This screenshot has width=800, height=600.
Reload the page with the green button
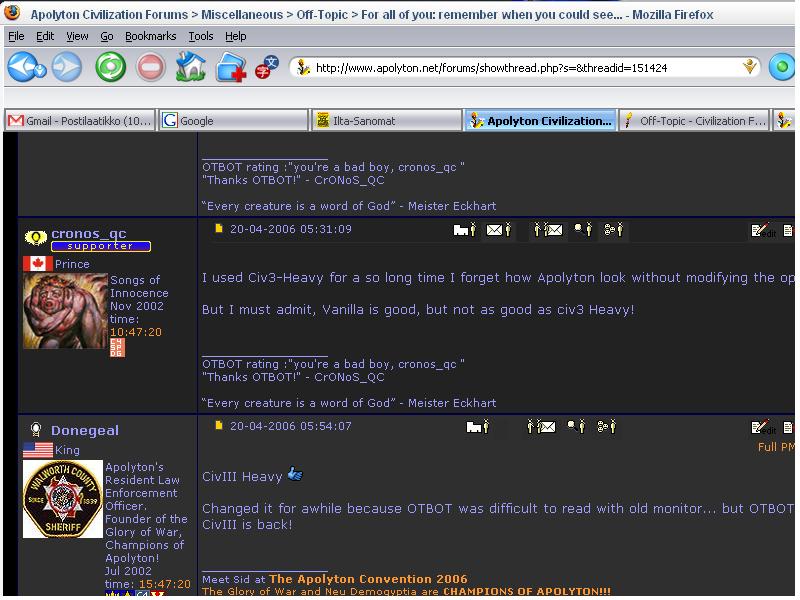[x=110, y=68]
